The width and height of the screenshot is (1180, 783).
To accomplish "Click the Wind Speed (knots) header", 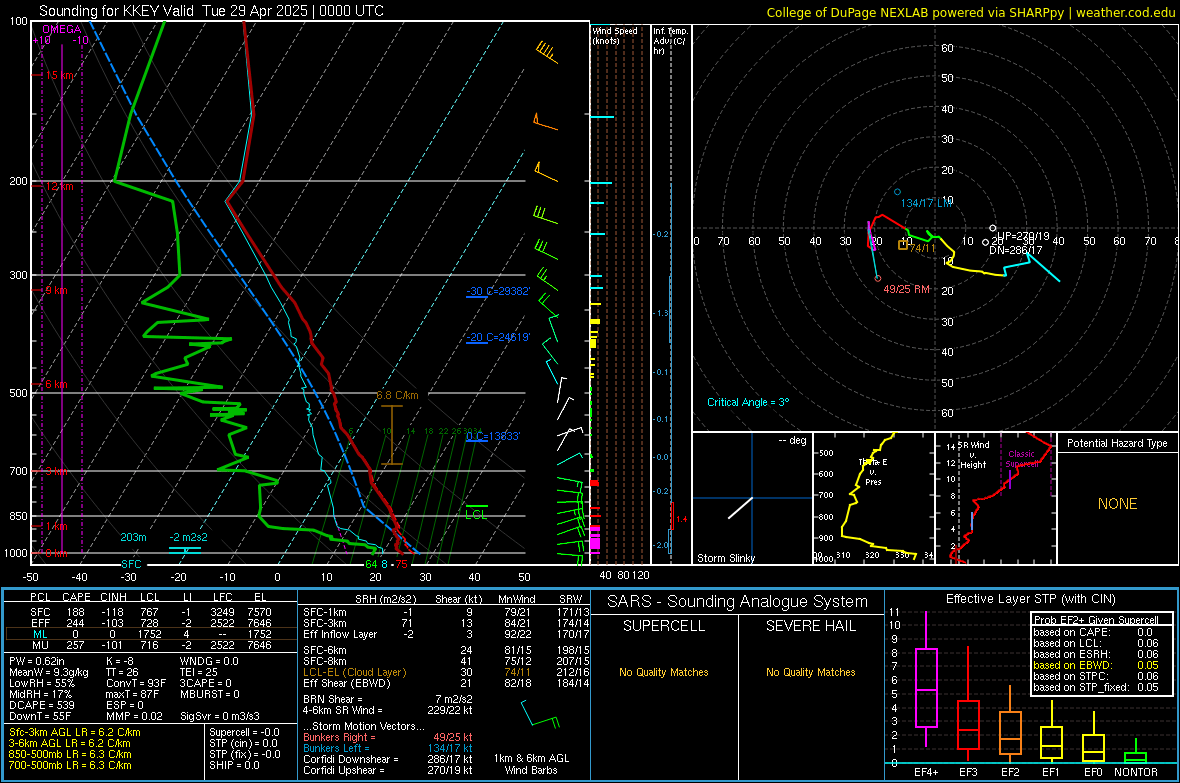I will 615,35.
